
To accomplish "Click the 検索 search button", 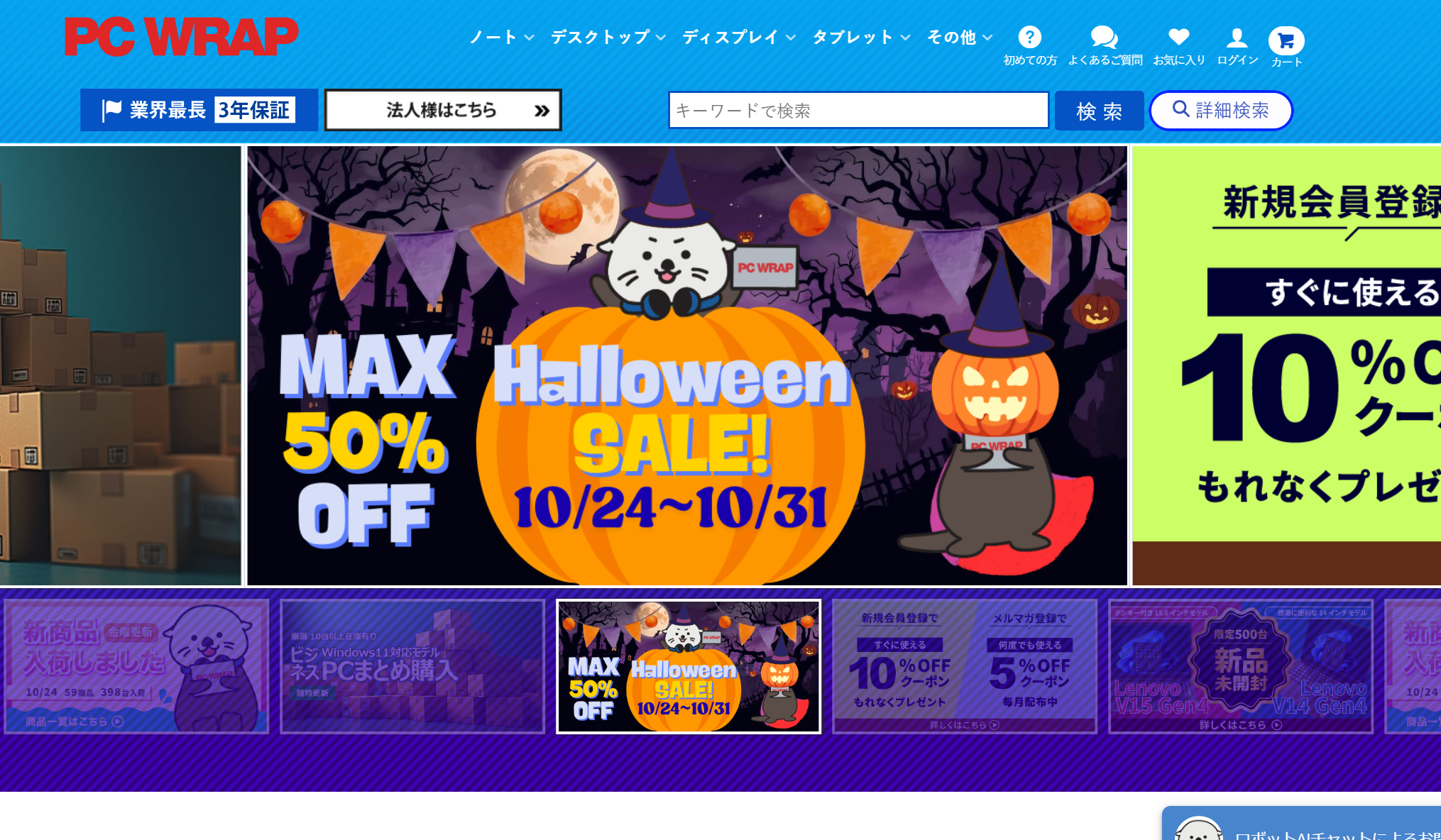I will (1099, 111).
